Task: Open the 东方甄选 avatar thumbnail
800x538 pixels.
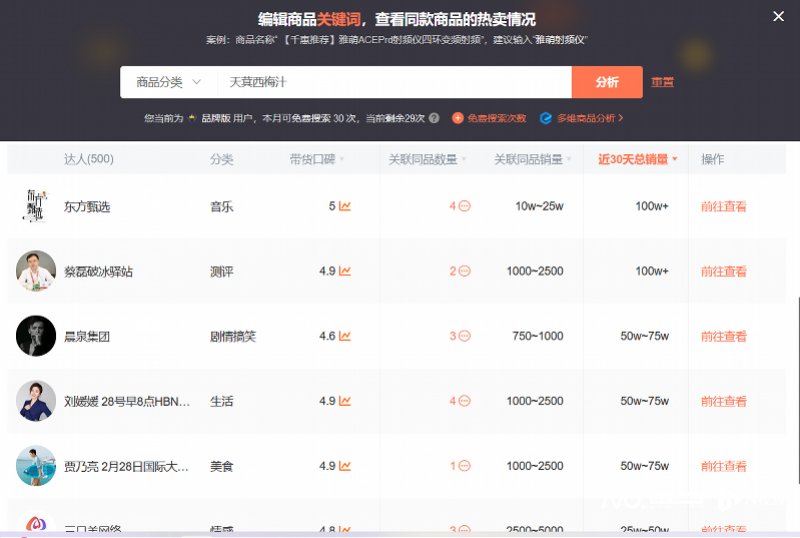Action: point(36,206)
